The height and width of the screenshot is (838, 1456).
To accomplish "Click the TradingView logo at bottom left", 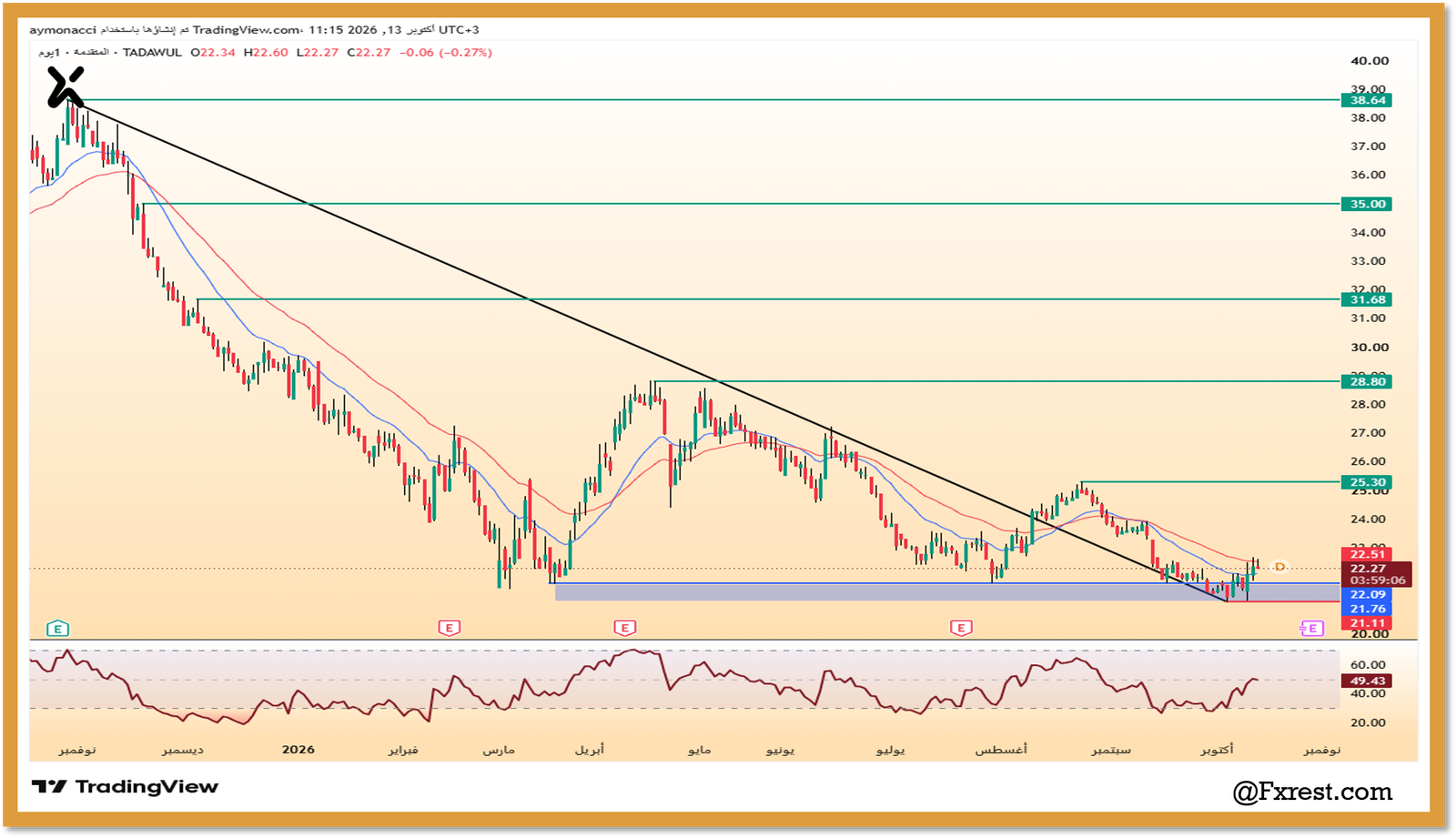I will tap(126, 787).
